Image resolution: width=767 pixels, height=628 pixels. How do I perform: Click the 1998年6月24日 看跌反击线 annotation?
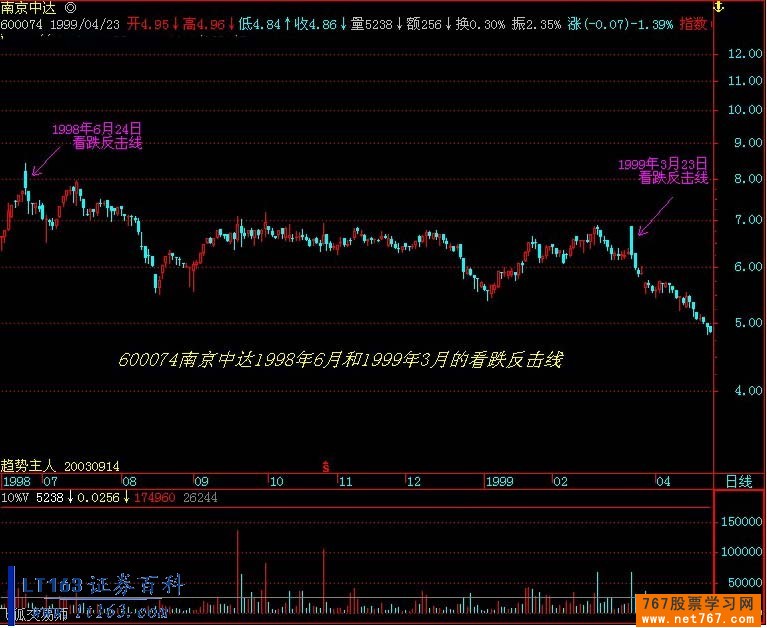click(x=97, y=136)
